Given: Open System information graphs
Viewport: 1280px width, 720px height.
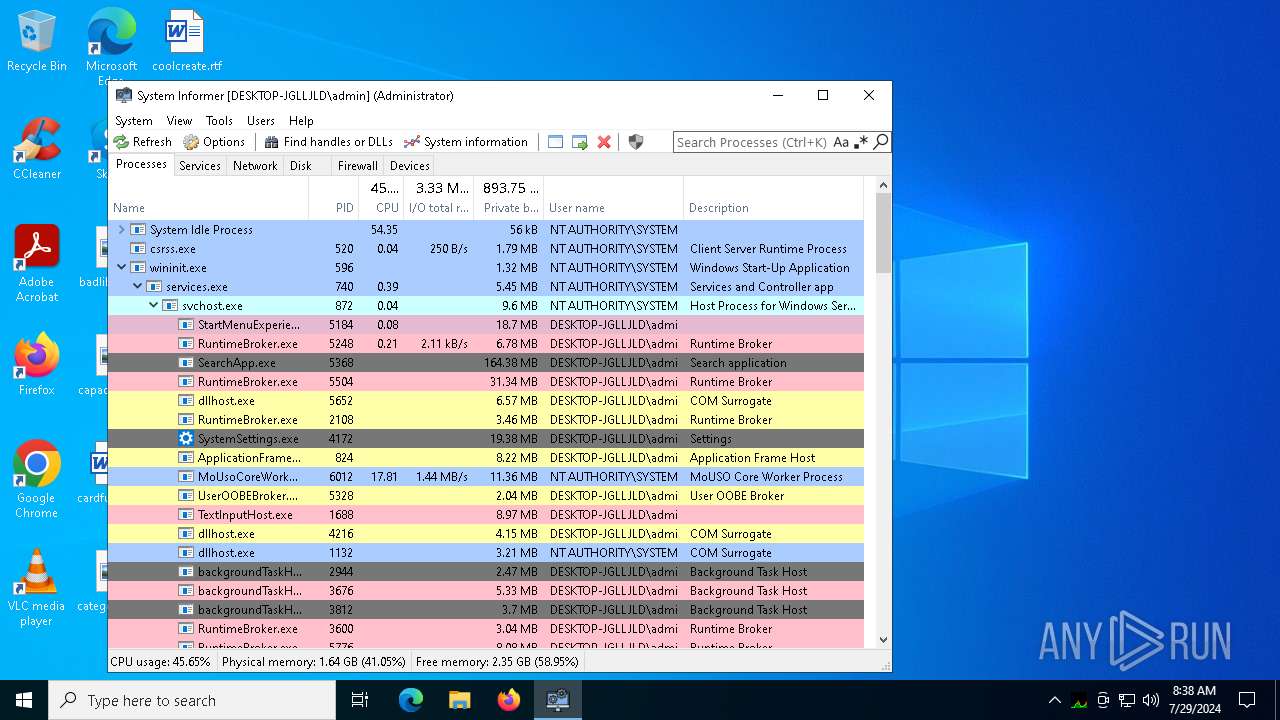Looking at the screenshot, I should [466, 142].
